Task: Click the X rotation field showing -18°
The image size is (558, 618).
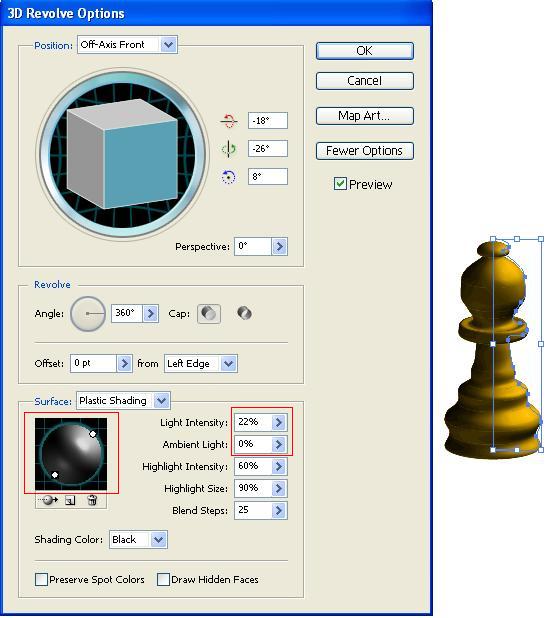Action: pos(268,121)
